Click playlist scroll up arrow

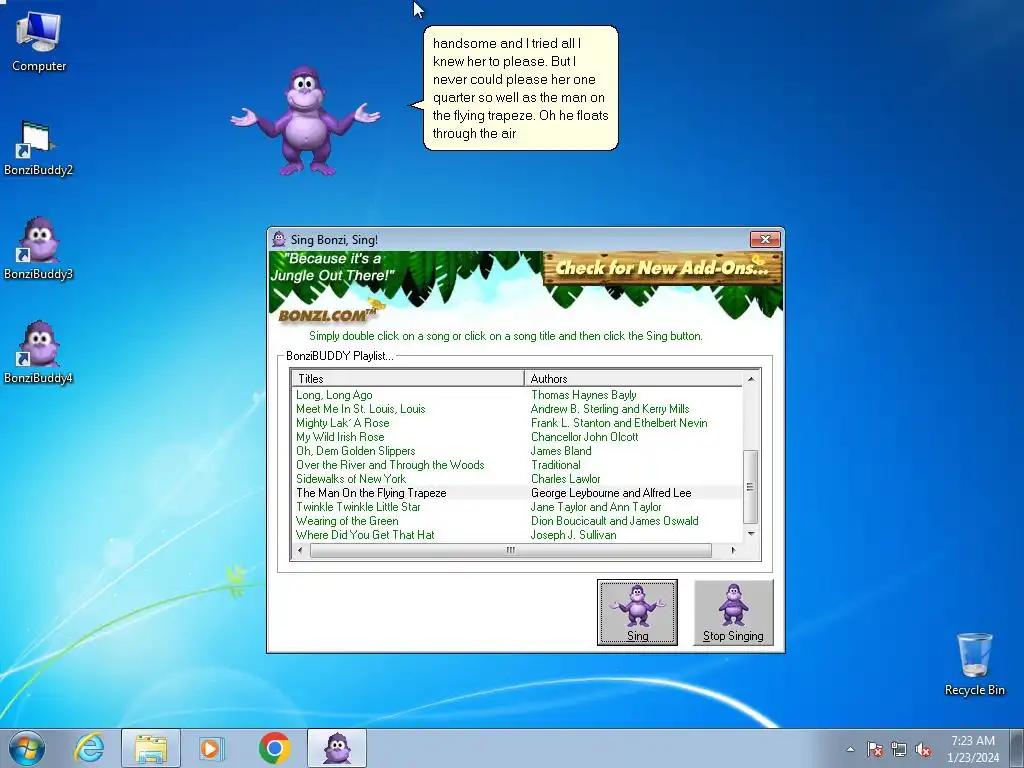(751, 379)
